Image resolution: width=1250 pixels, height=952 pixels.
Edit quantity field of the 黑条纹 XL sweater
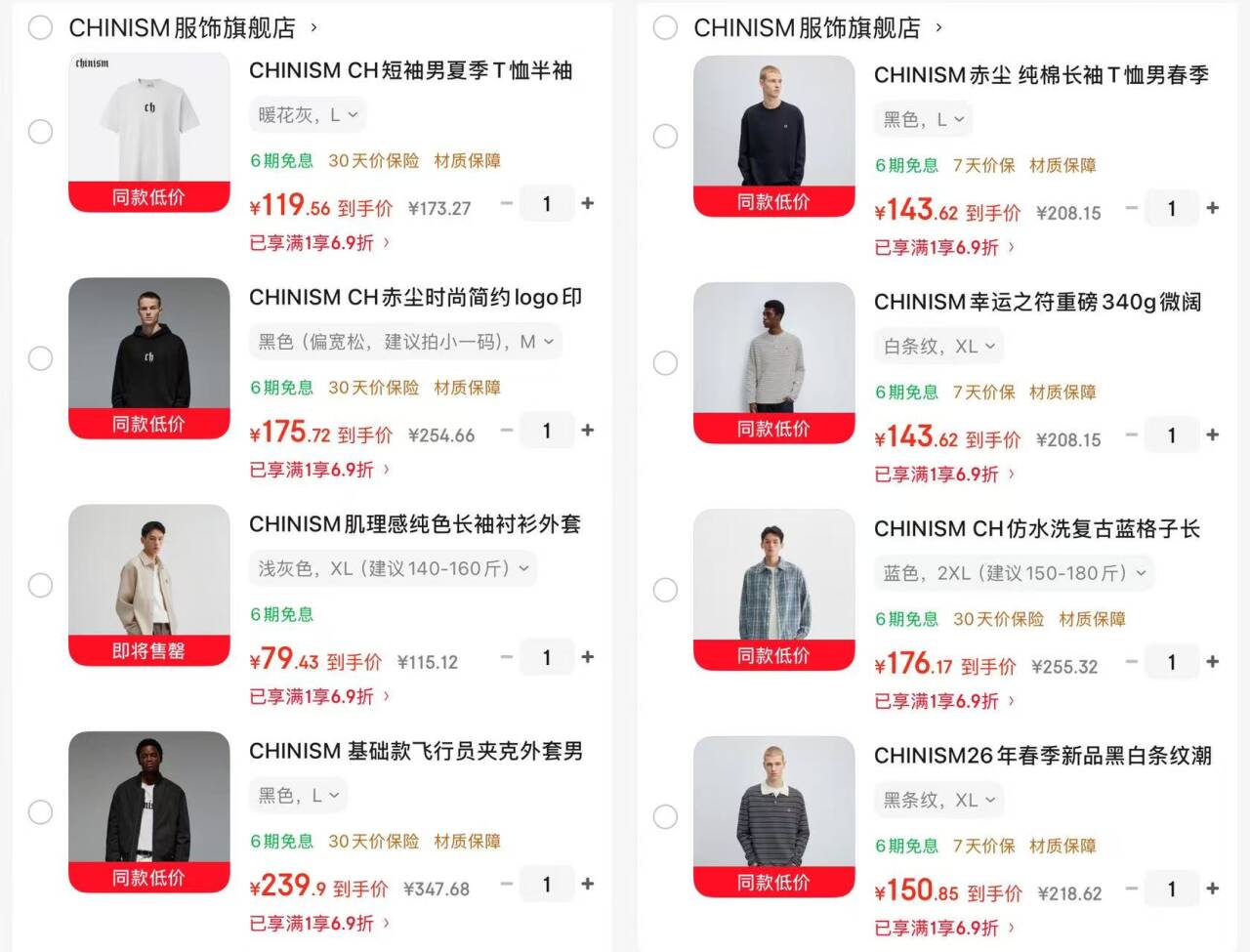point(1171,889)
